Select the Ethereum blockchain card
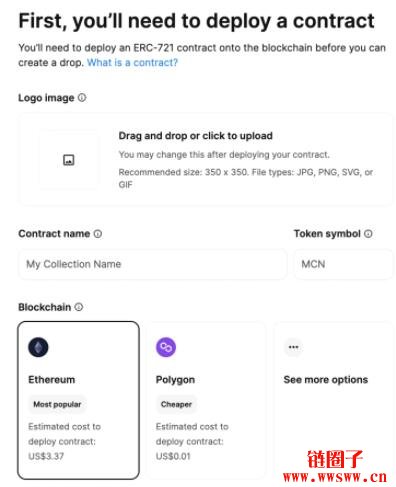The width and height of the screenshot is (396, 487). pyautogui.click(x=78, y=400)
